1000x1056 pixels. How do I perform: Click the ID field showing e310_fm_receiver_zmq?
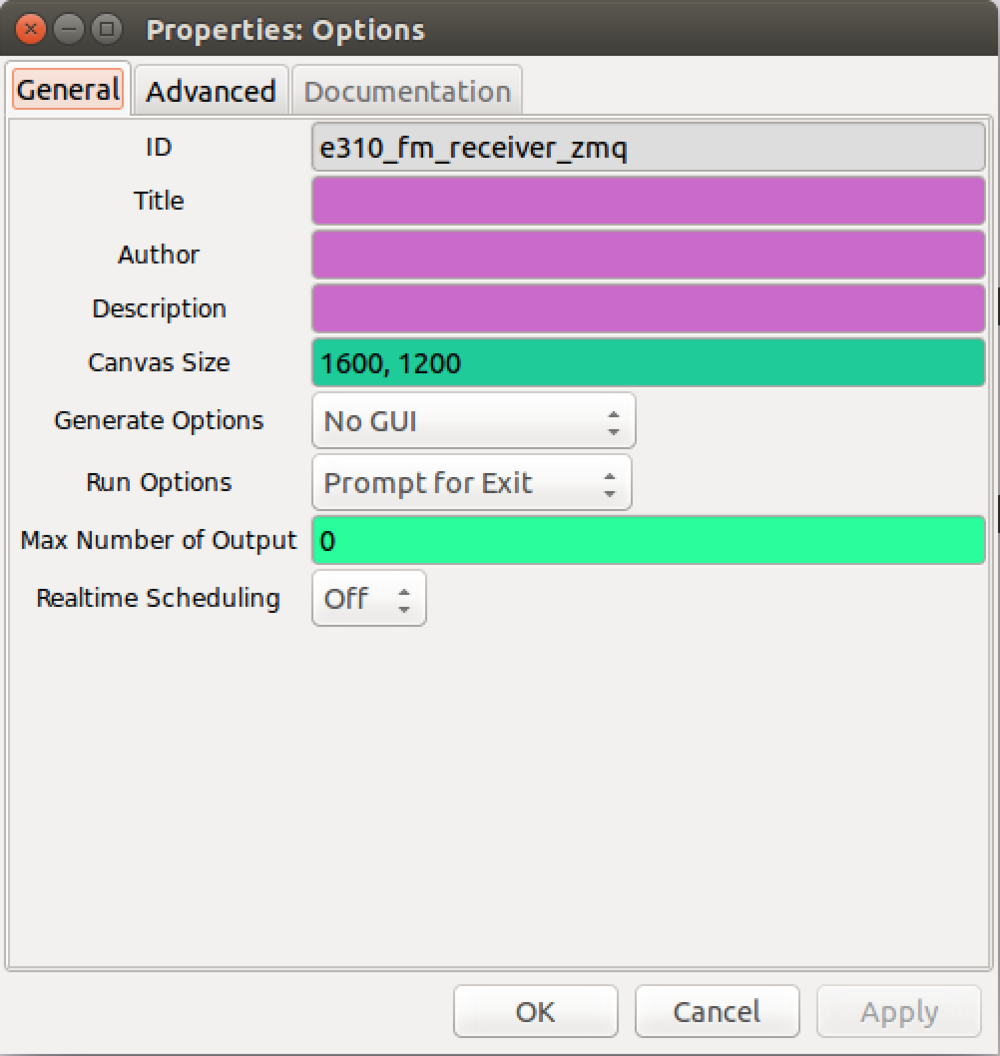coord(648,147)
